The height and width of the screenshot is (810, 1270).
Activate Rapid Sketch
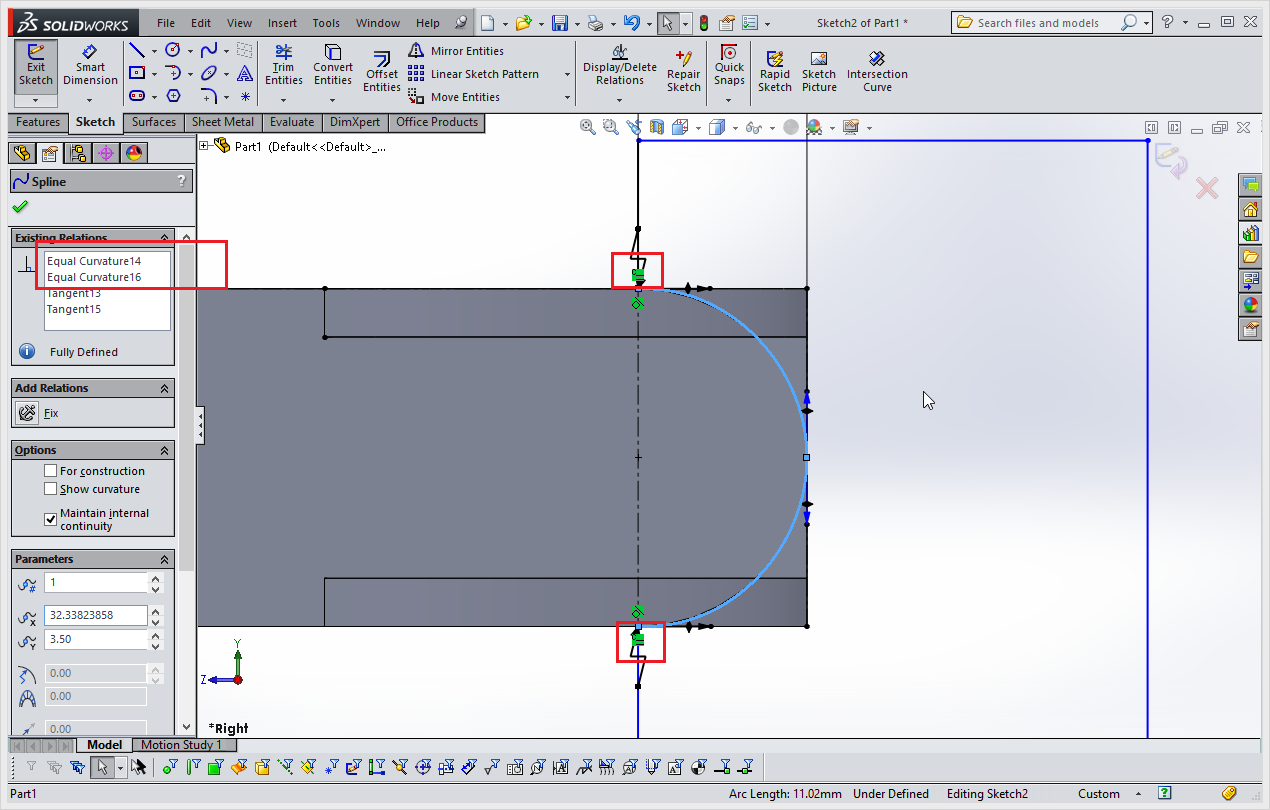click(774, 72)
